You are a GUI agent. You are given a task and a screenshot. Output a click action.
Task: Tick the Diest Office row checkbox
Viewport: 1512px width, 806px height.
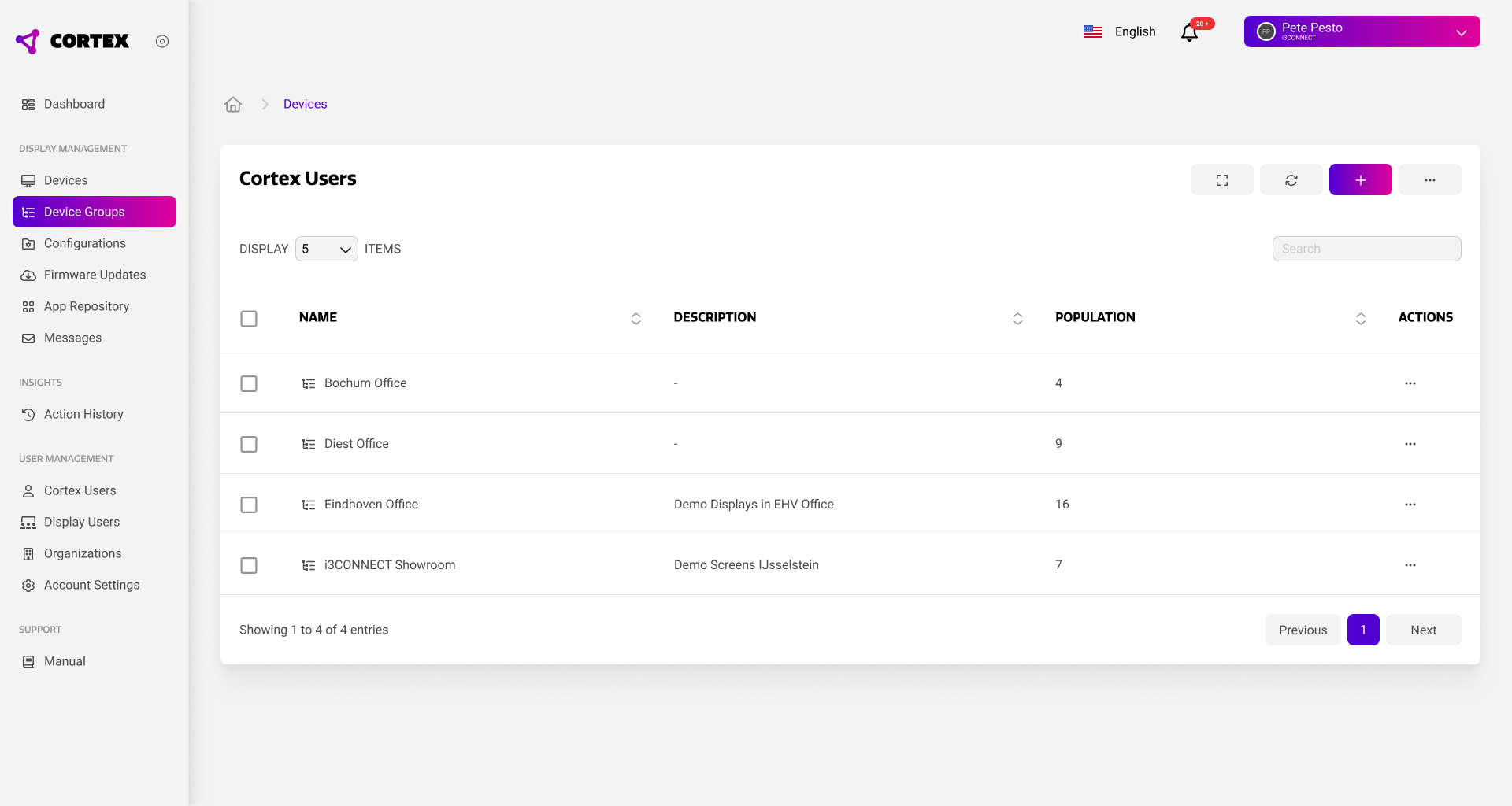(x=249, y=445)
